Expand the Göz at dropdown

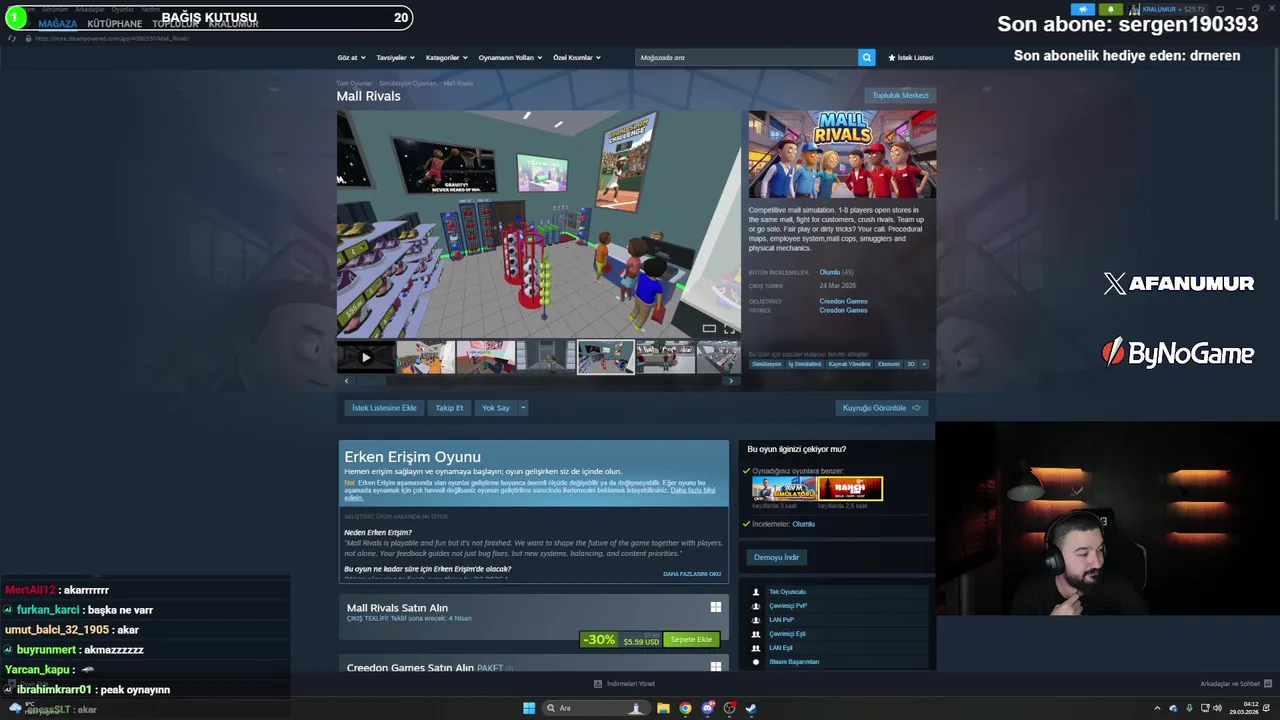point(352,57)
